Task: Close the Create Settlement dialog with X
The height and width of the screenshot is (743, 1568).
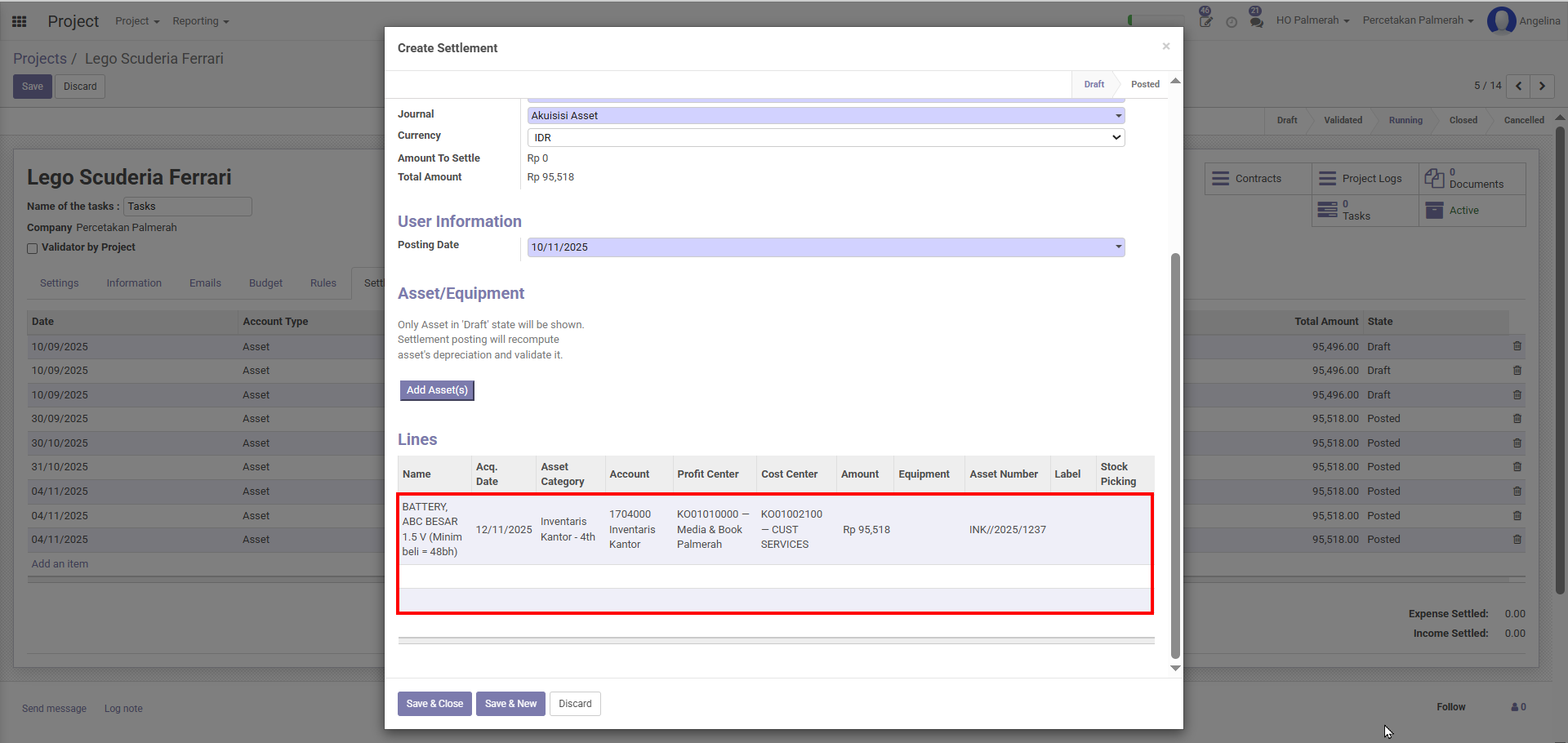Action: (x=1166, y=47)
